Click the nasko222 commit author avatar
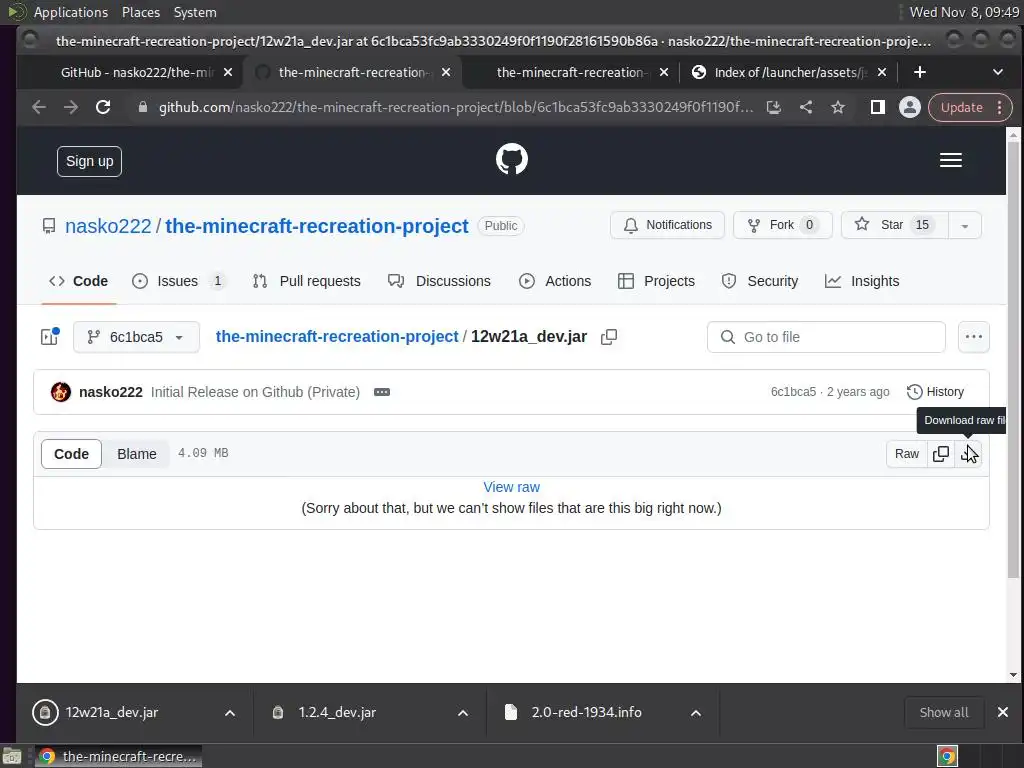 pos(61,392)
